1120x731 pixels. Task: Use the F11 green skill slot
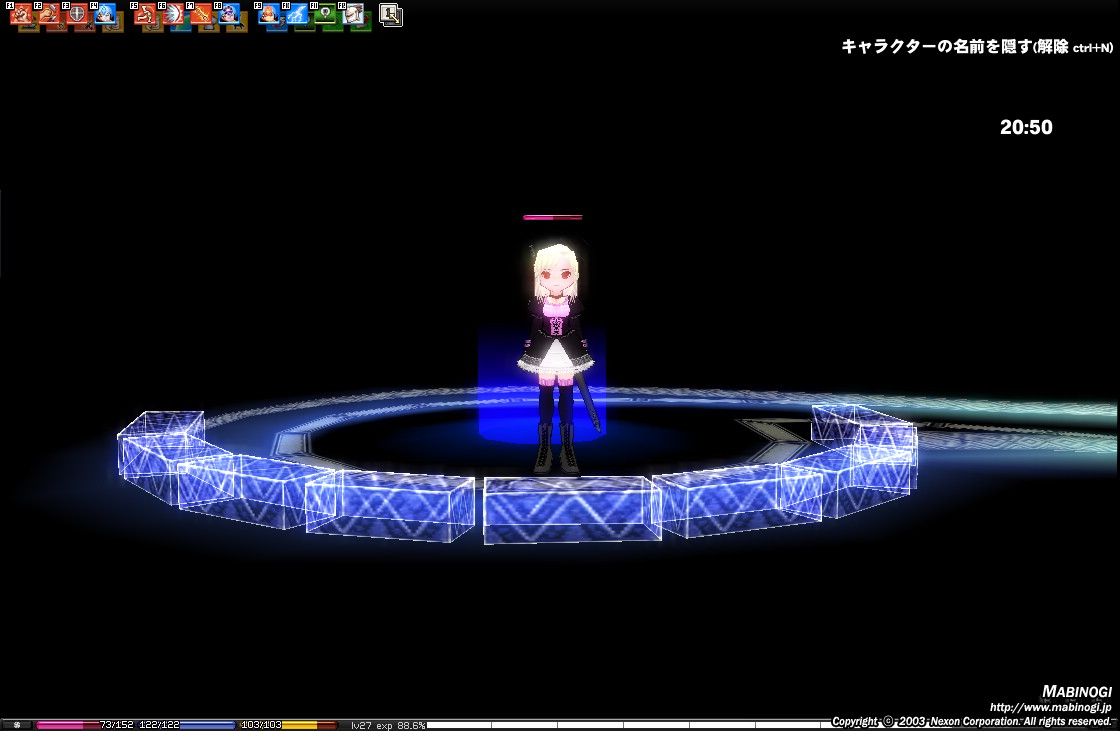pyautogui.click(x=324, y=14)
